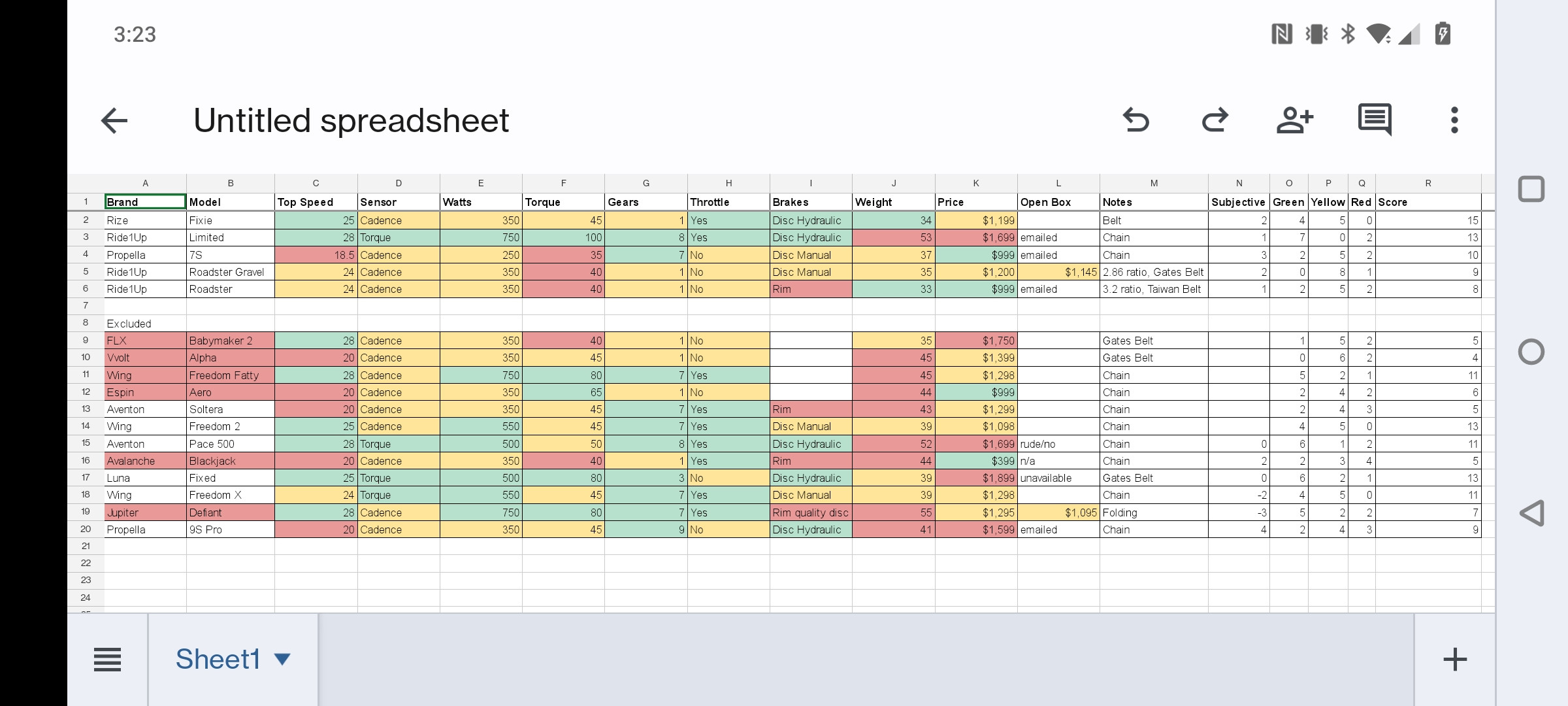Tap Android home circle button
Viewport: 1568px width, 706px height.
click(1531, 352)
